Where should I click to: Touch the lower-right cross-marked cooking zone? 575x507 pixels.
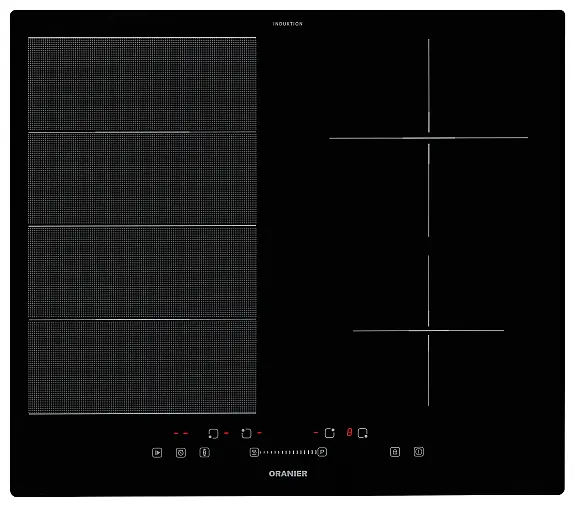(x=428, y=331)
